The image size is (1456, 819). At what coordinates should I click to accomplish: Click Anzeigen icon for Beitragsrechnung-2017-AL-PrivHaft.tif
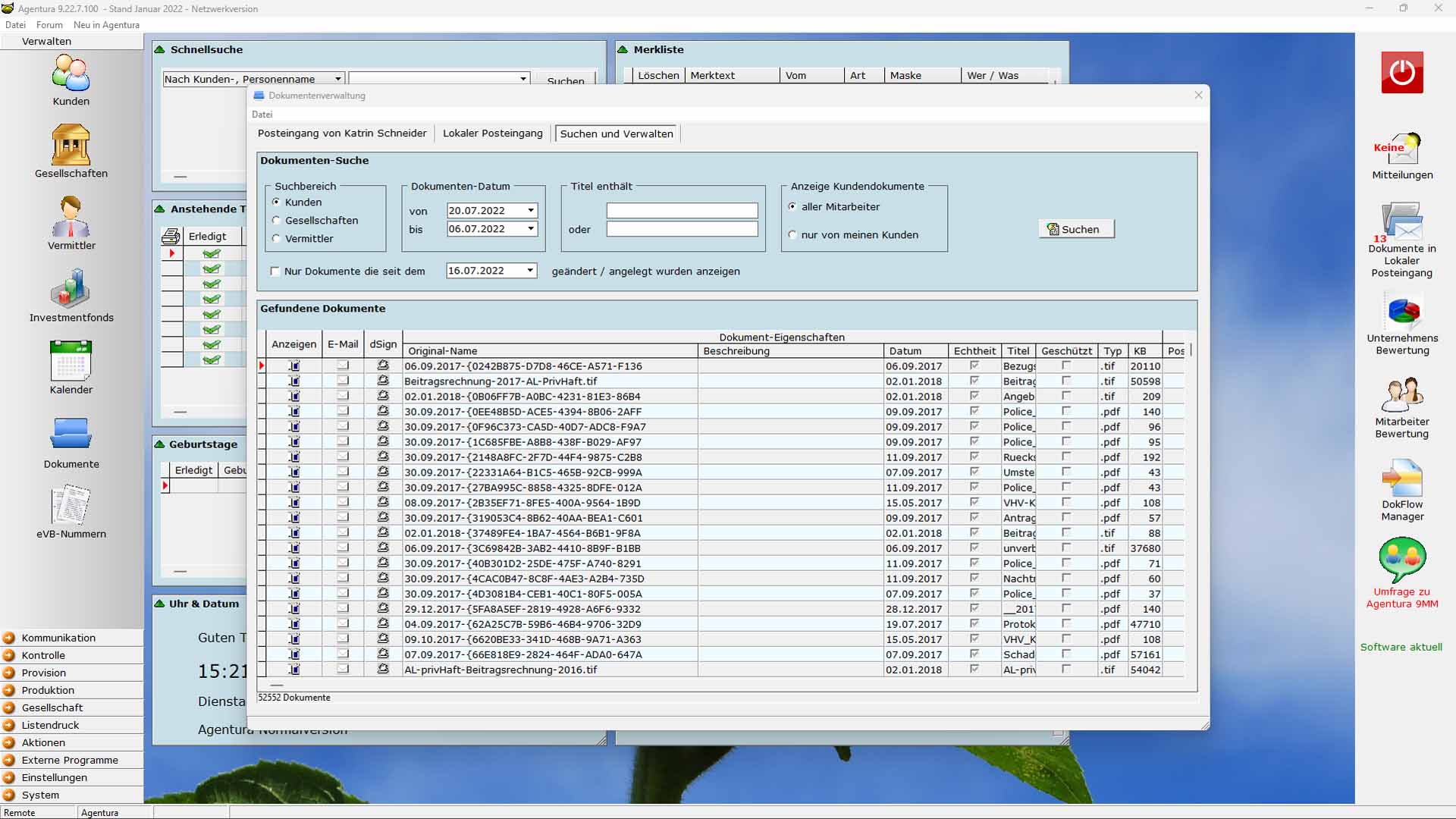294,381
